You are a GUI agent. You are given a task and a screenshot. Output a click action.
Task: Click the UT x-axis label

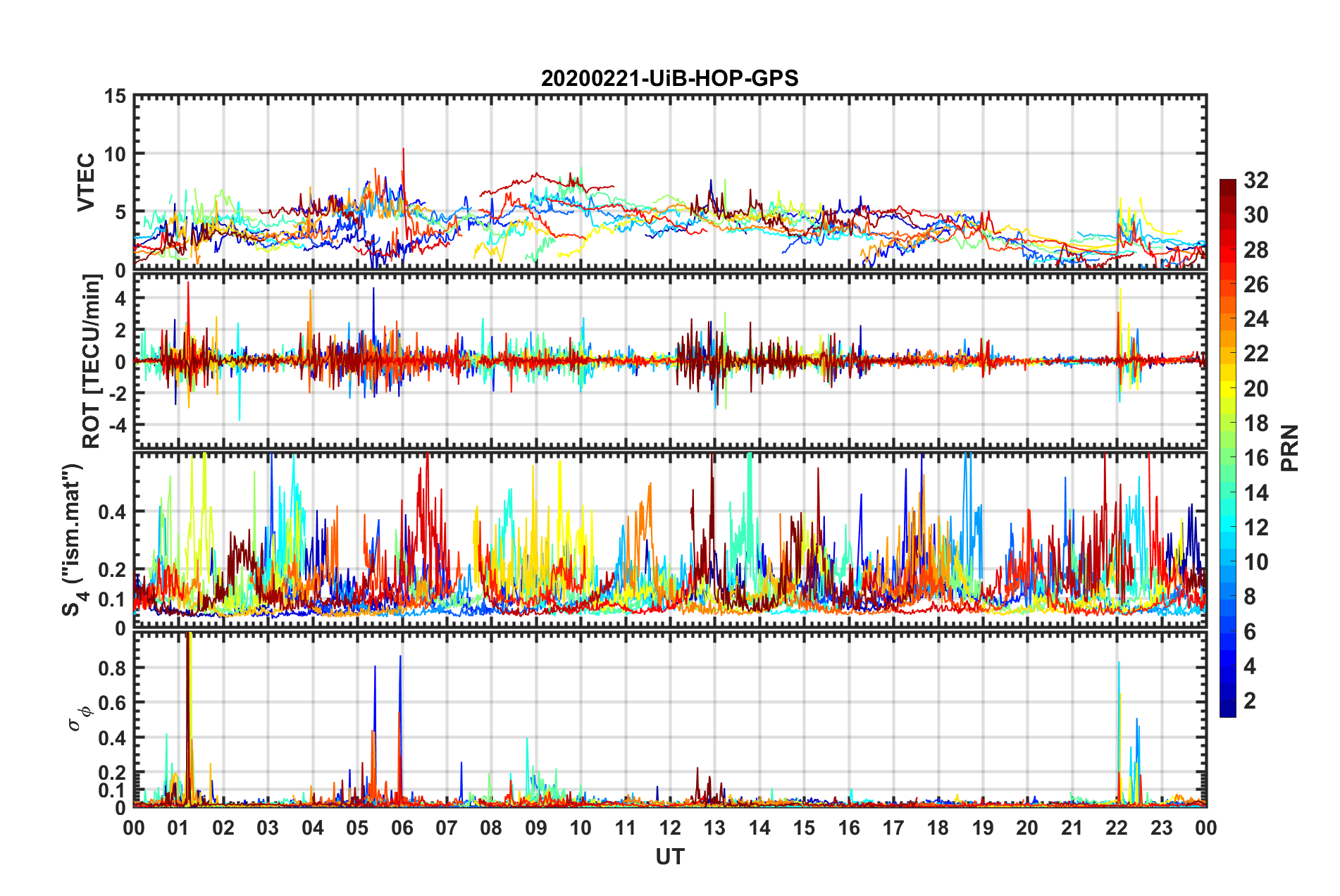(x=669, y=857)
